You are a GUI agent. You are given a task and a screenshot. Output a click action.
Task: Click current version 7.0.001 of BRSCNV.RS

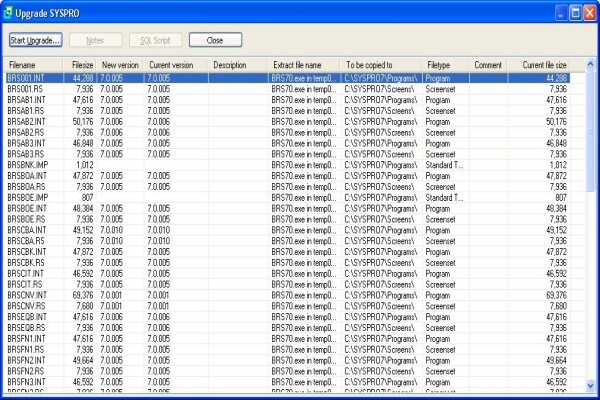(x=158, y=306)
